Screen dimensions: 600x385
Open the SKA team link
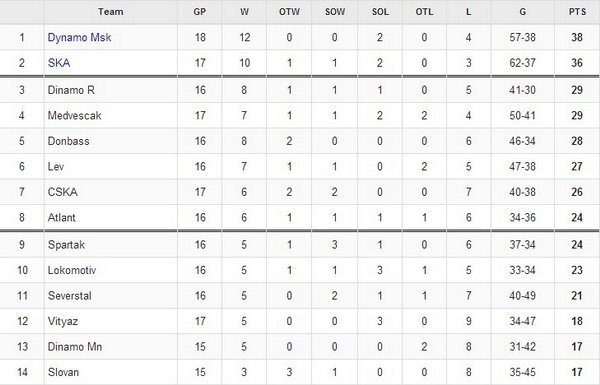click(x=59, y=63)
